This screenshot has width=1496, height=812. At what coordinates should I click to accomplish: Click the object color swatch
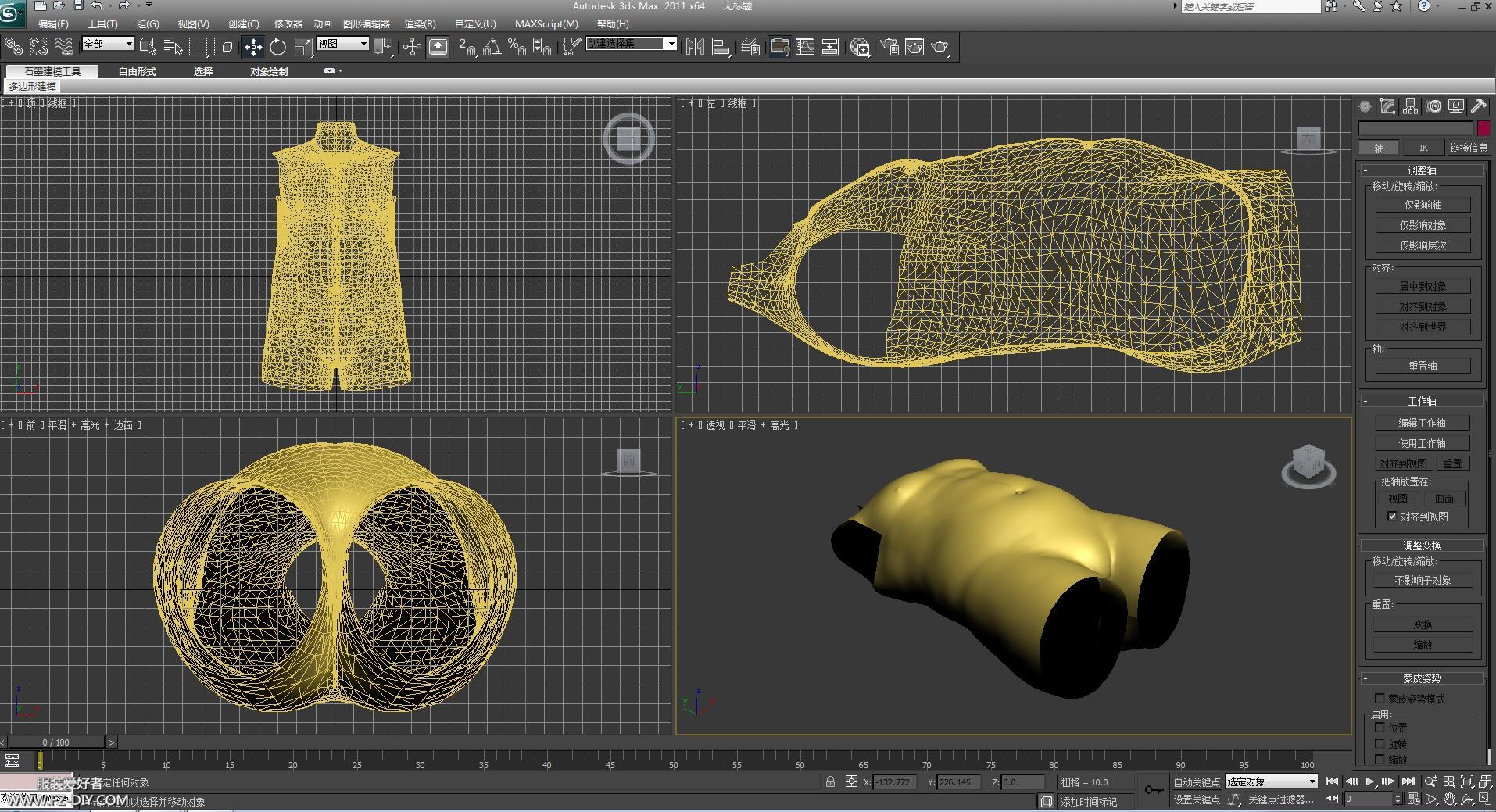[x=1483, y=128]
